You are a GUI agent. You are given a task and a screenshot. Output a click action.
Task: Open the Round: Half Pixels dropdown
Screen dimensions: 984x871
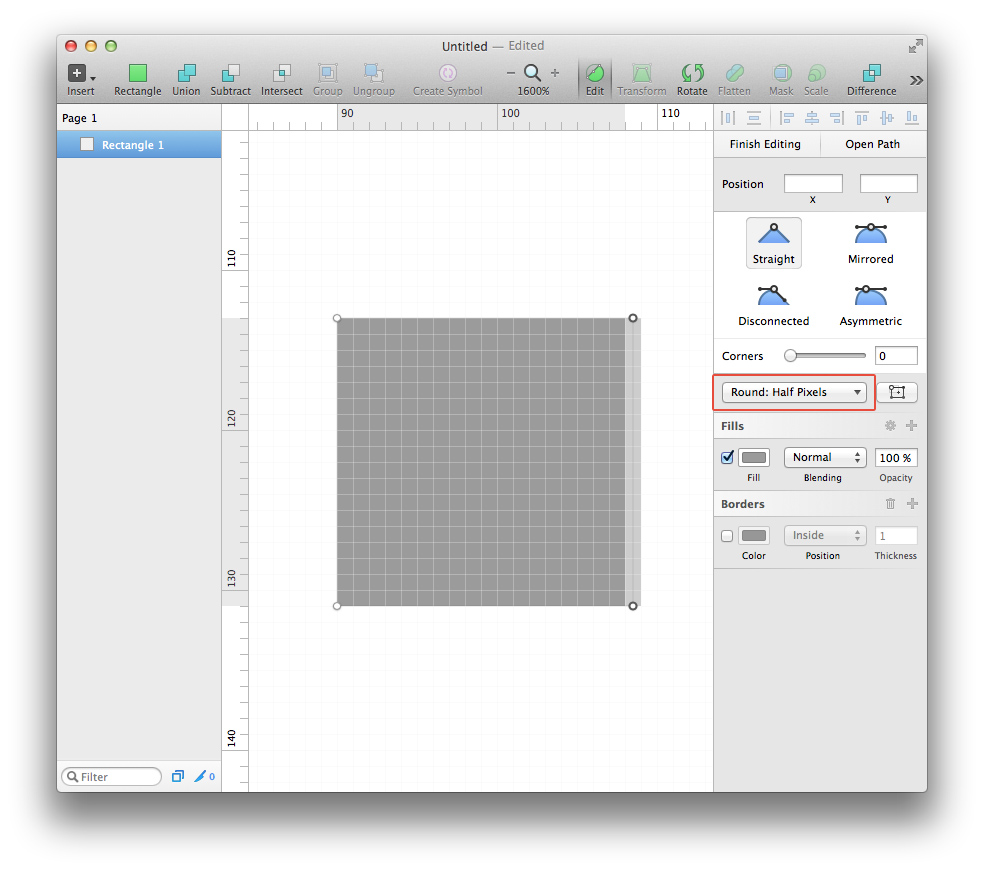pos(793,392)
